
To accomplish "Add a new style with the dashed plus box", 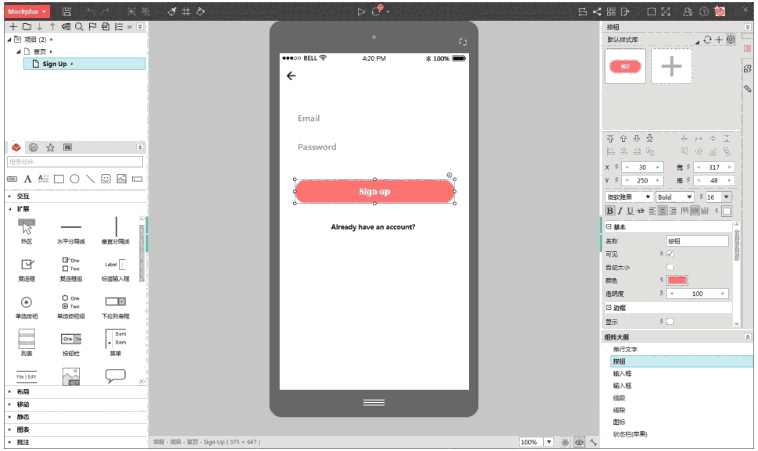I will (671, 66).
